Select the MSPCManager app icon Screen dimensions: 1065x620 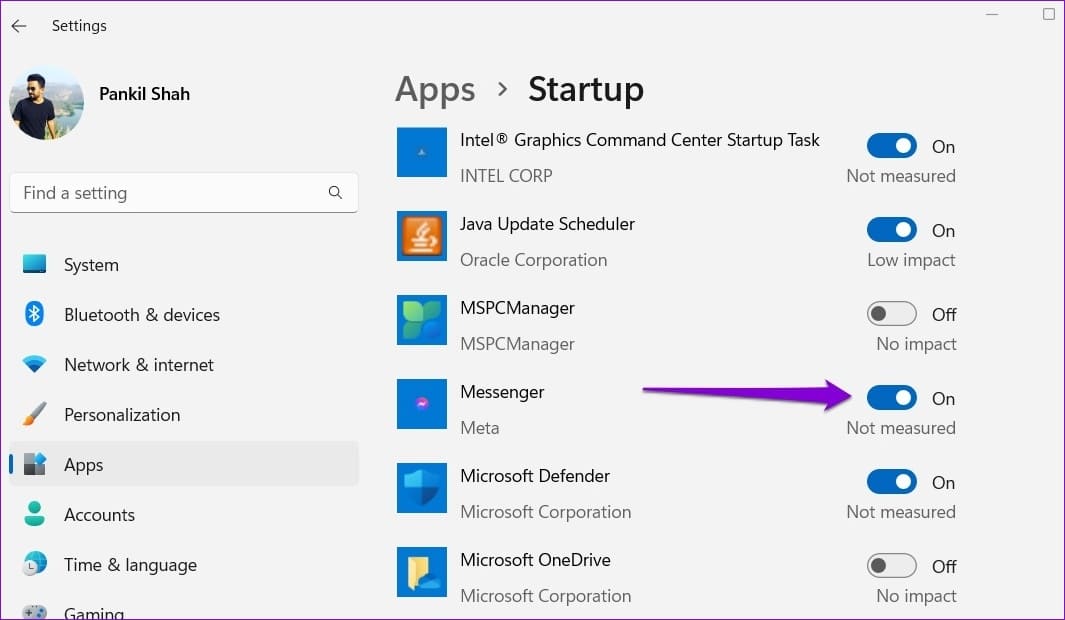click(x=422, y=320)
